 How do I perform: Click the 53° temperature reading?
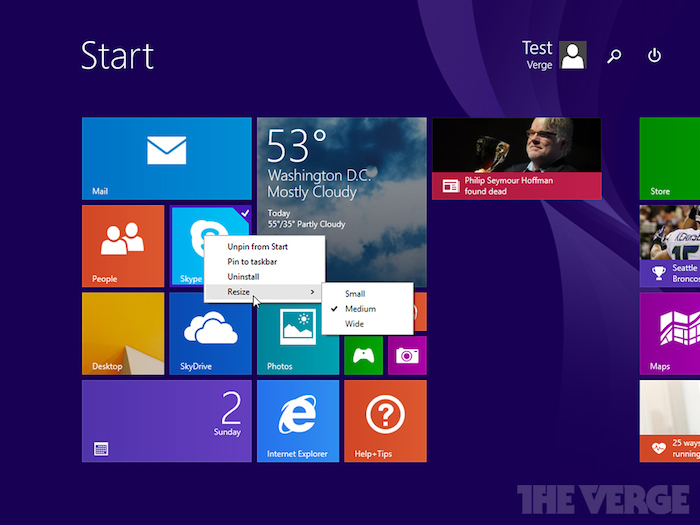(x=297, y=146)
